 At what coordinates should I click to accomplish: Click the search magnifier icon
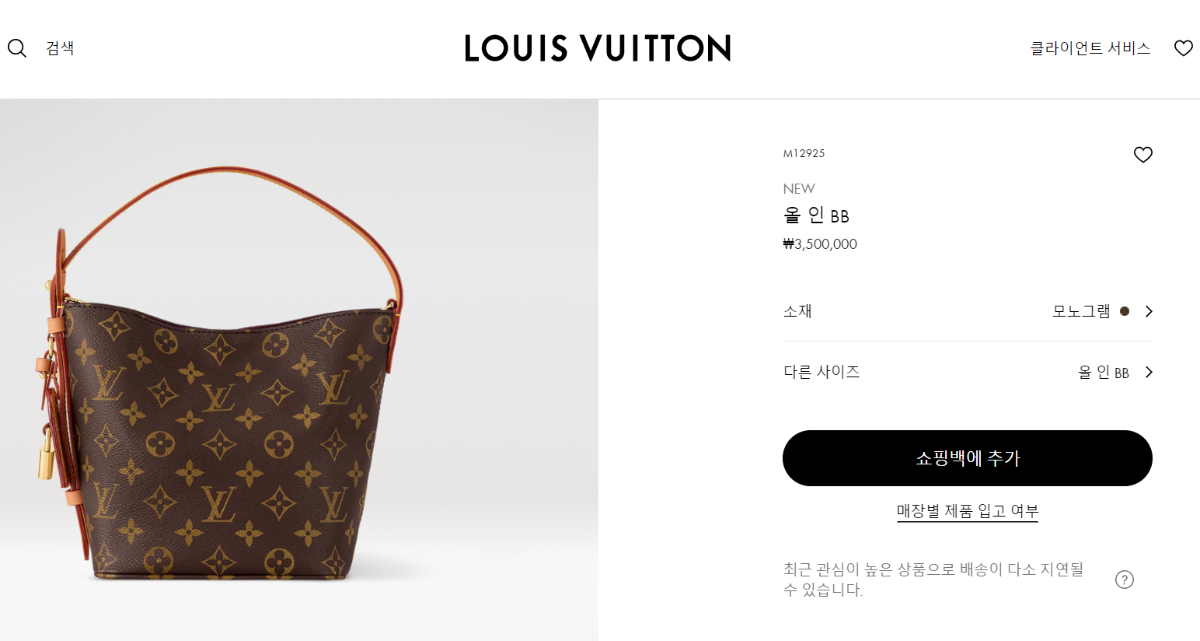click(x=17, y=48)
